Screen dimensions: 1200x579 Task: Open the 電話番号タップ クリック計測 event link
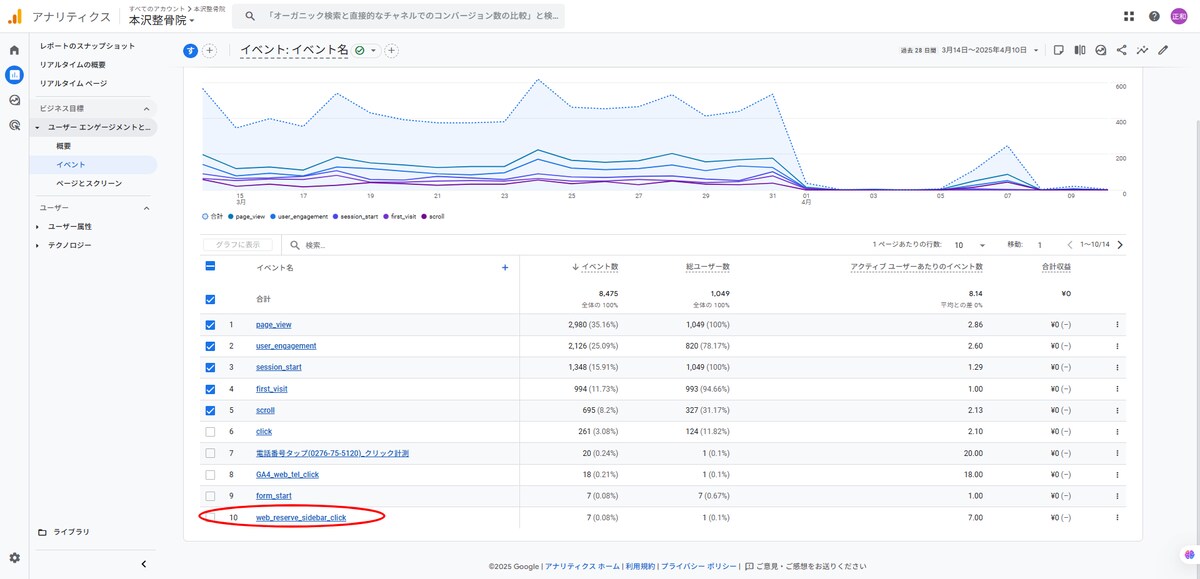point(332,453)
